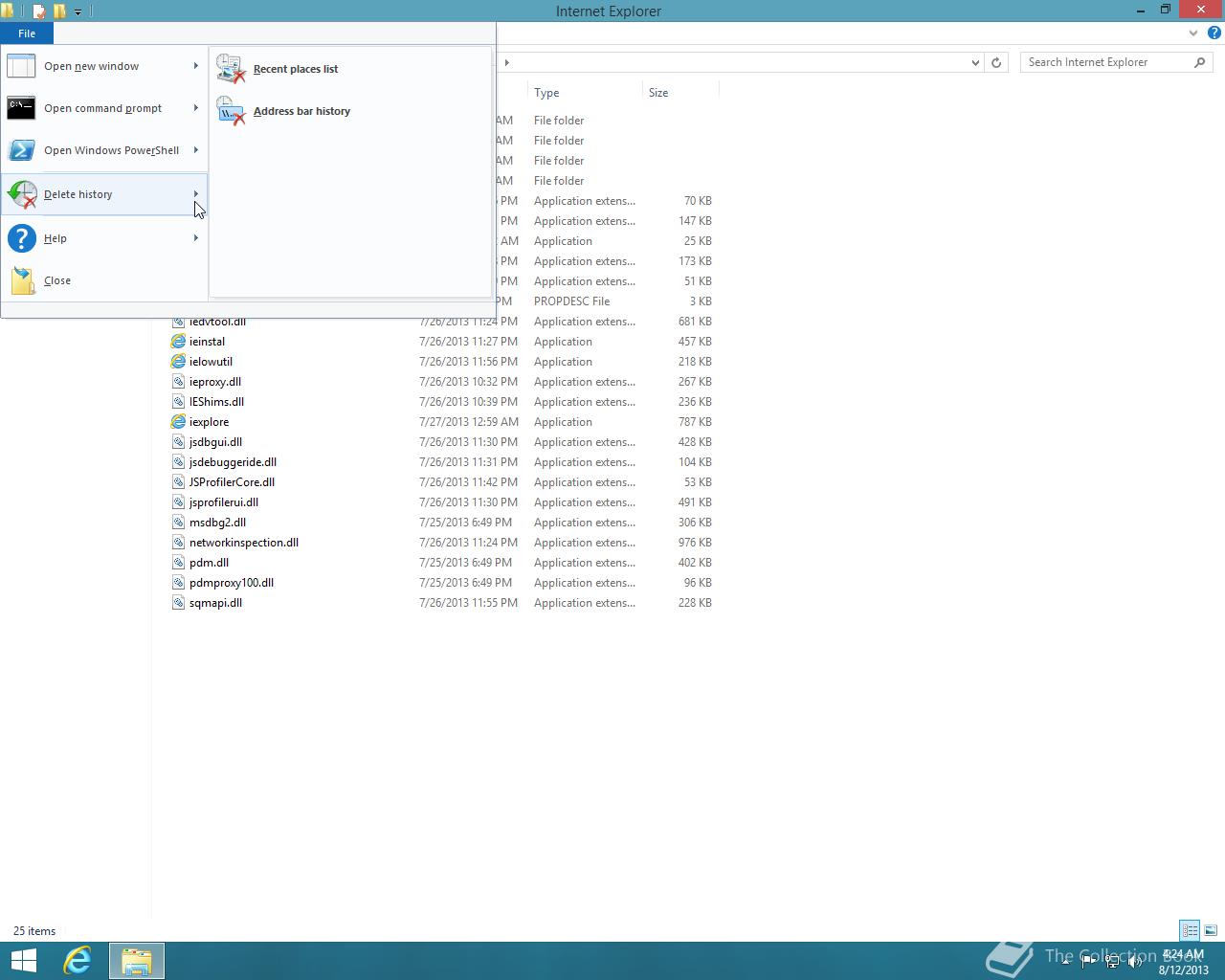Click the Delete history clock icon
The width and height of the screenshot is (1225, 980).
[x=21, y=194]
